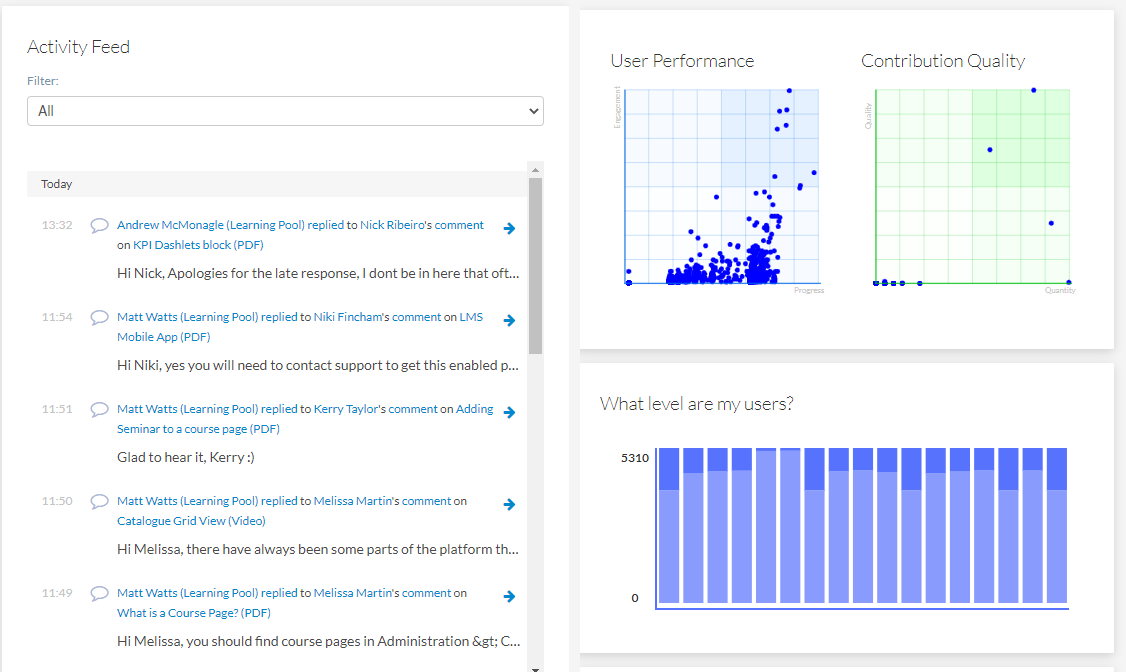Click the arrow icon on the 11:50 activity

coord(509,504)
